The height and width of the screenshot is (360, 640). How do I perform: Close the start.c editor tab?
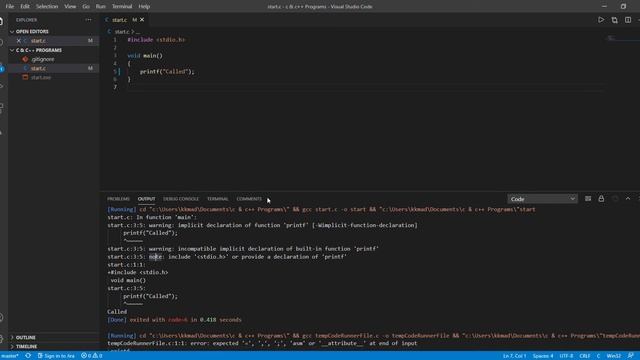[x=142, y=20]
